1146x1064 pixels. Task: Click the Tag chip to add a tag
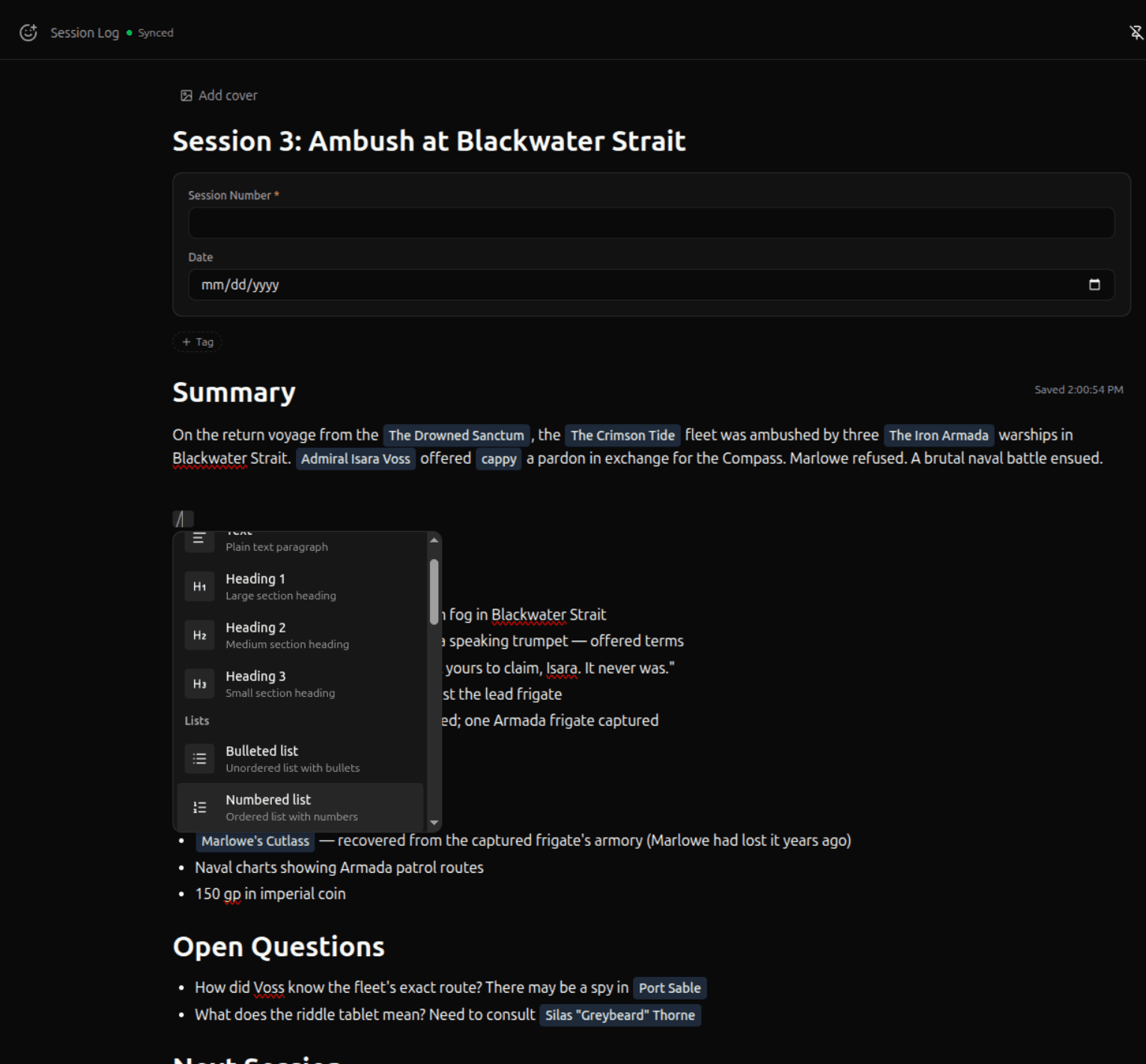pyautogui.click(x=197, y=342)
